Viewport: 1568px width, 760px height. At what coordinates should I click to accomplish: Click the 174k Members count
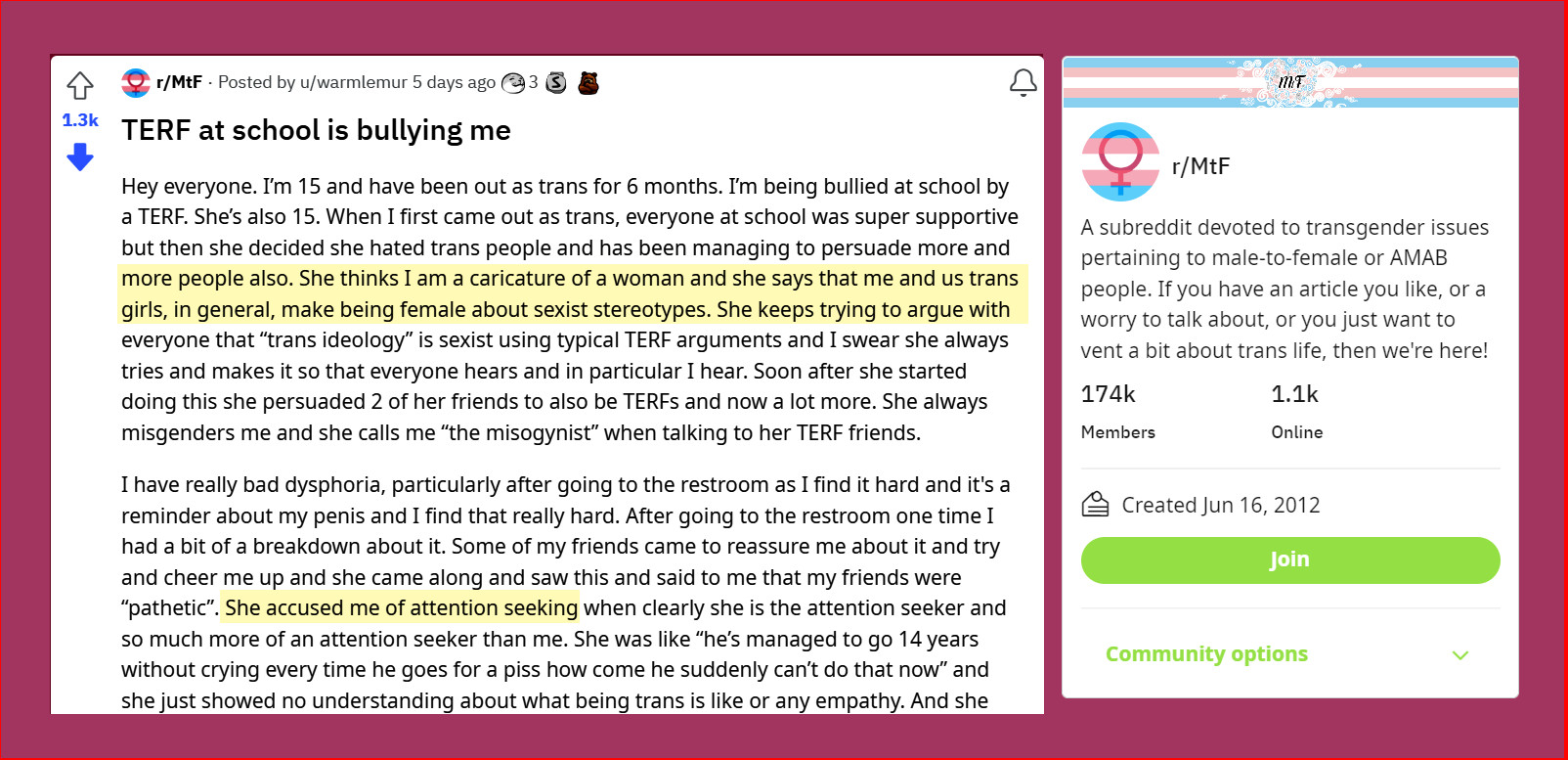point(1108,394)
